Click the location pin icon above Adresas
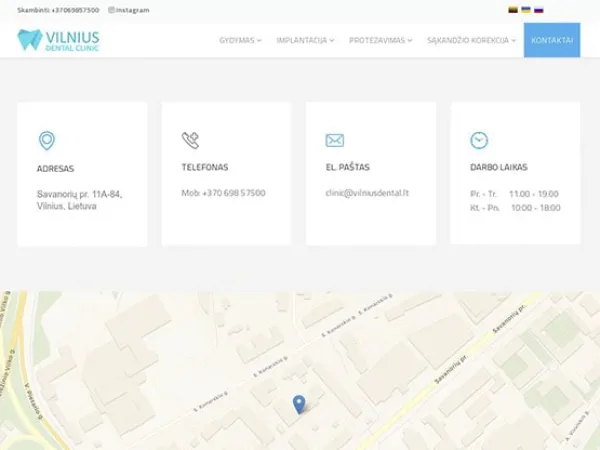 (47, 141)
